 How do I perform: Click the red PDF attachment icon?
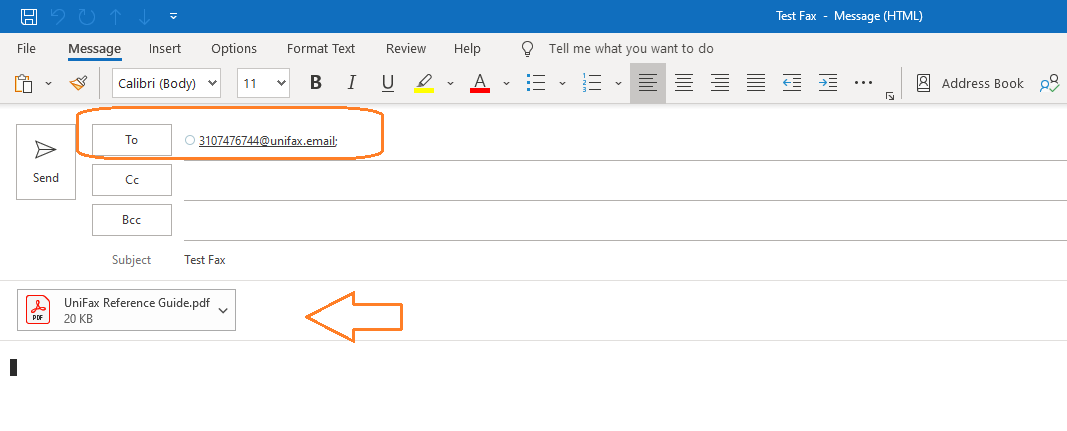click(x=38, y=310)
